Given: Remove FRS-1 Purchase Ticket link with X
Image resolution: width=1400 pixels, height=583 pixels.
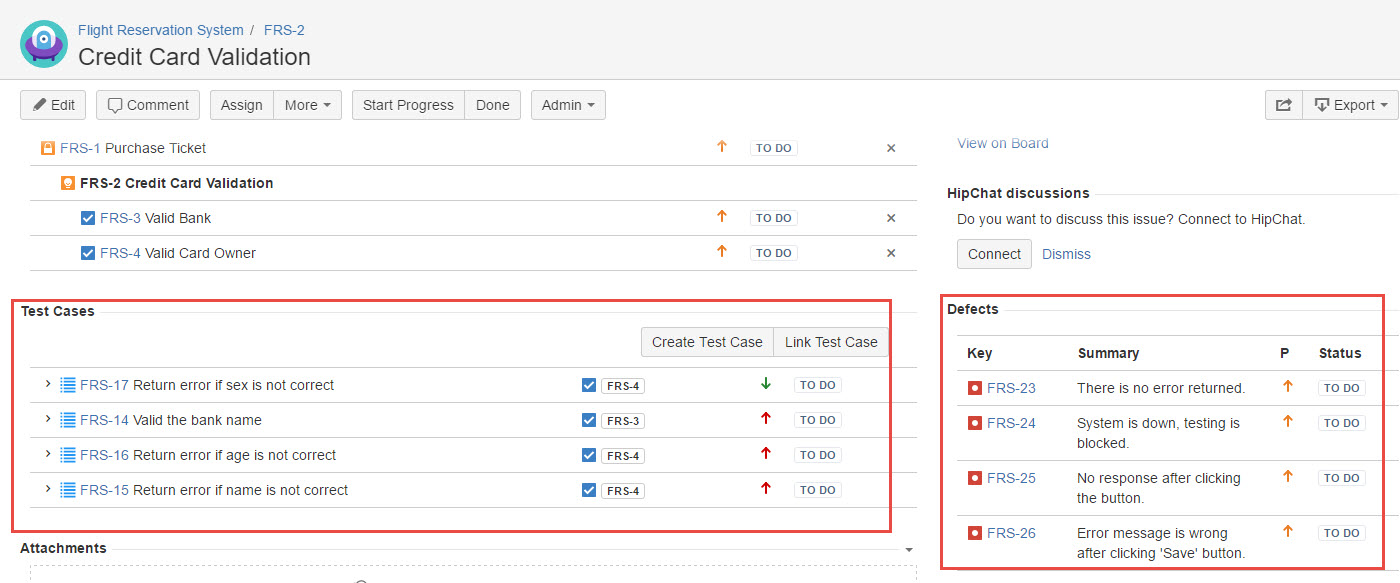Looking at the screenshot, I should pyautogui.click(x=891, y=148).
